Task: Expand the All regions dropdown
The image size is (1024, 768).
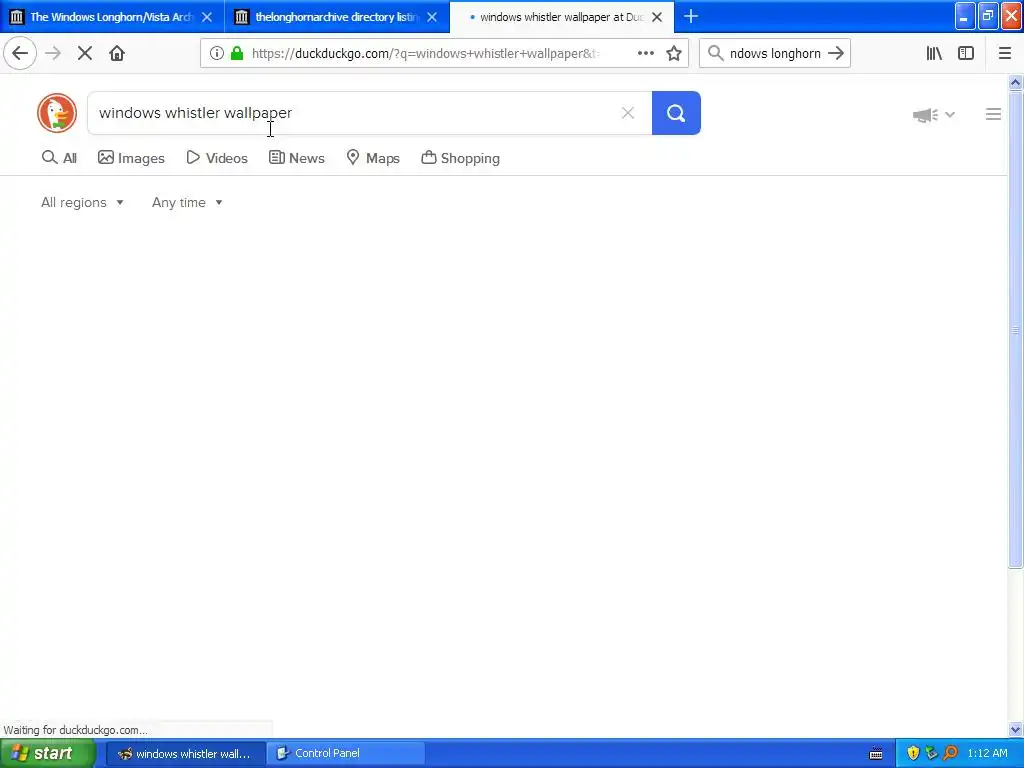Action: click(82, 202)
